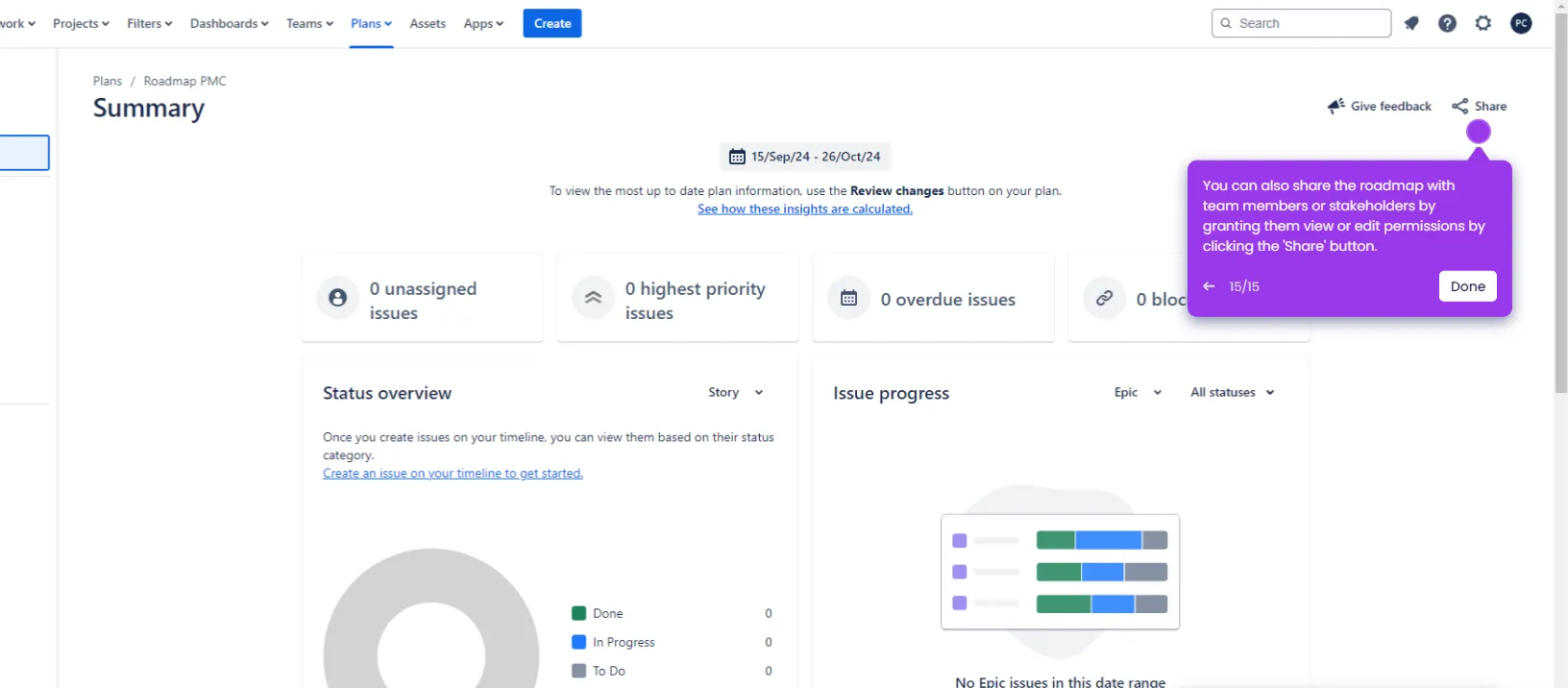This screenshot has width=1568, height=688.
Task: Click the Roadmap PMC breadcrumb link
Action: [185, 81]
